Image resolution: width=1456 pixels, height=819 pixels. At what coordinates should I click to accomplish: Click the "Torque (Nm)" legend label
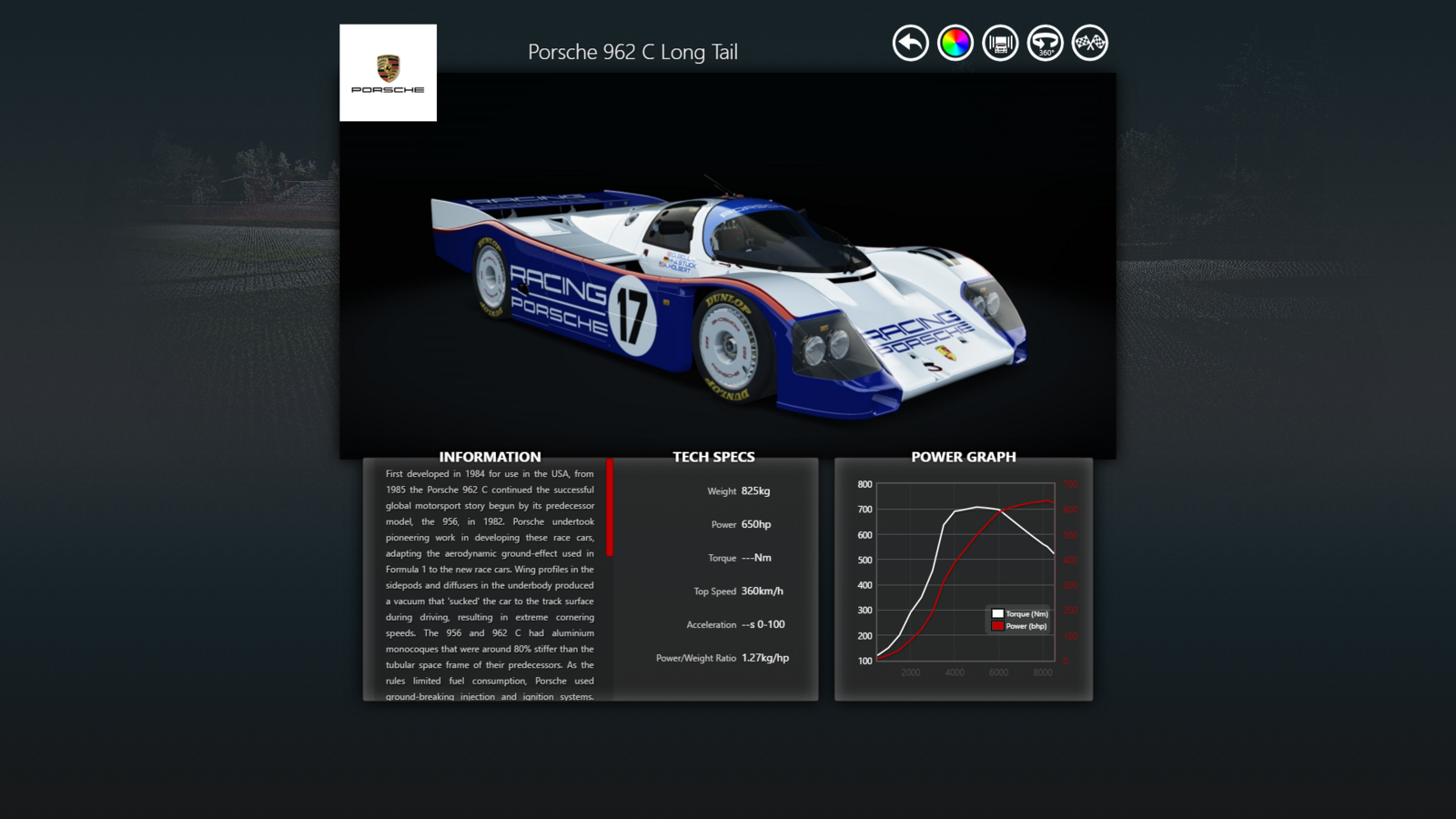1026,614
